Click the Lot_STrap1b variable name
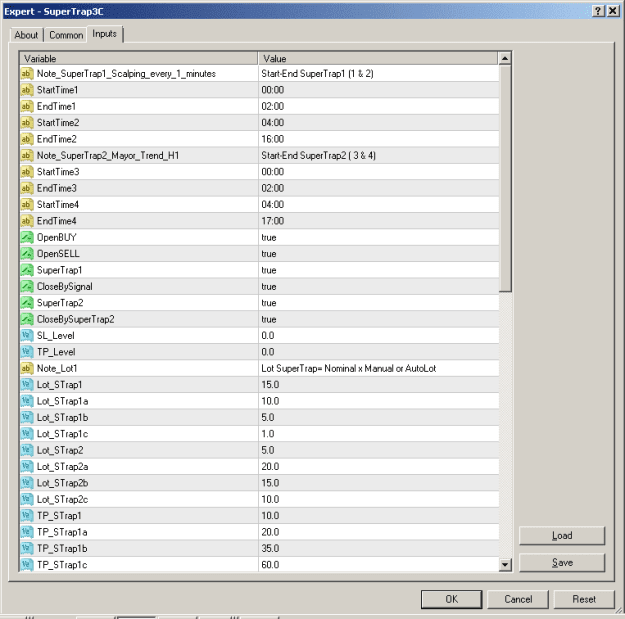The width and height of the screenshot is (625, 619). pos(63,417)
